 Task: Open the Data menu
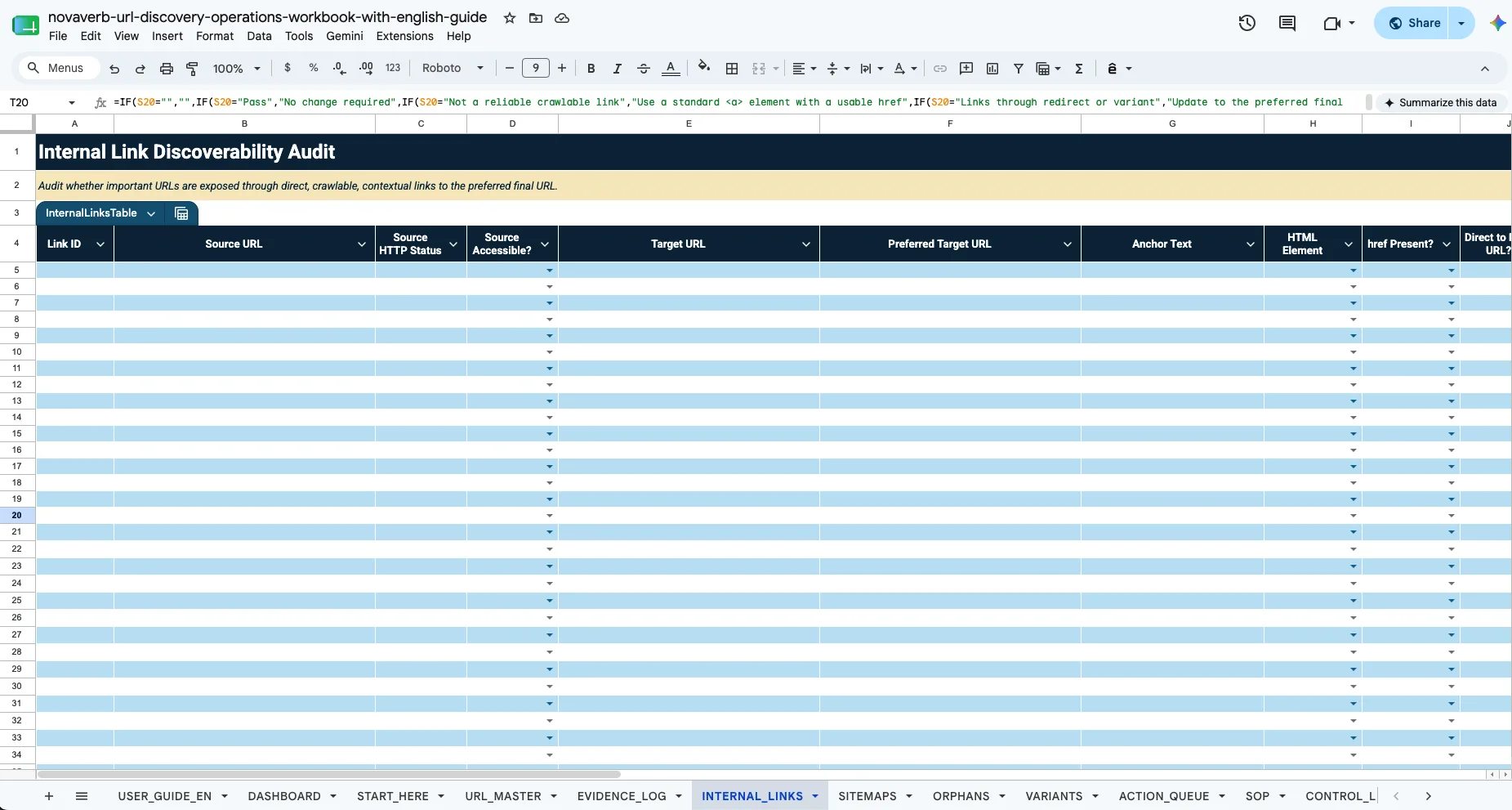point(259,36)
